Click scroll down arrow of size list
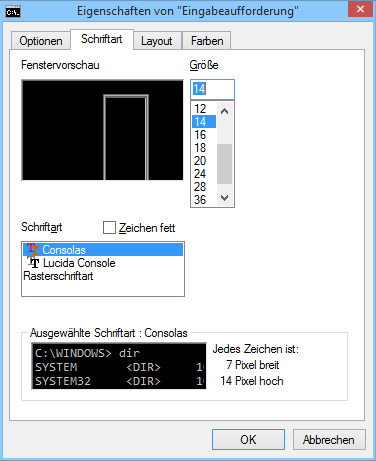Screen dimensions: 376x461 click(x=225, y=198)
